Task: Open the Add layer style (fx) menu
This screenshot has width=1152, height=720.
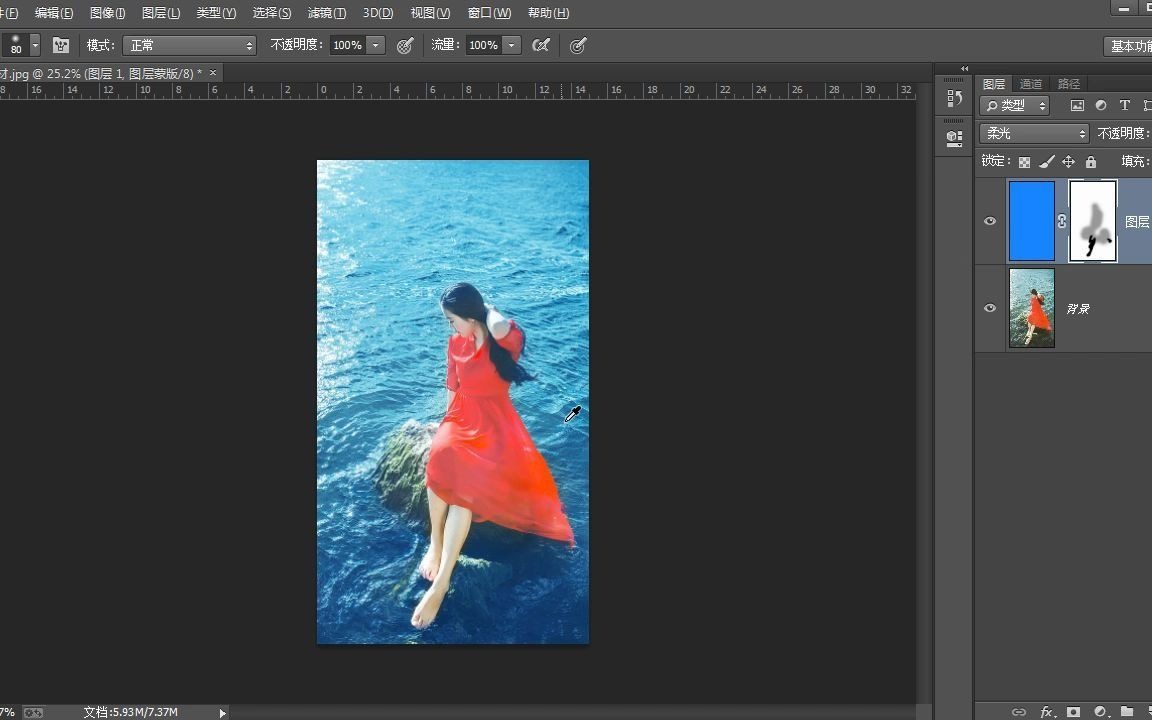Action: [x=1046, y=712]
